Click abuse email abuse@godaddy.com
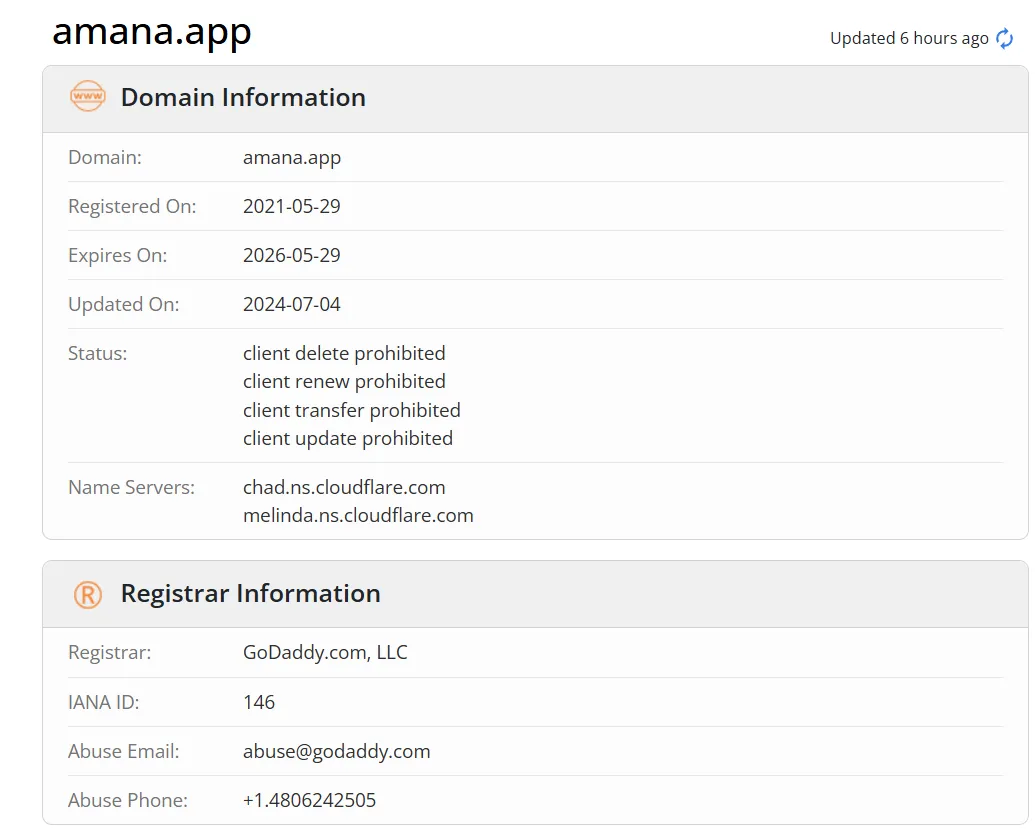 (x=337, y=752)
